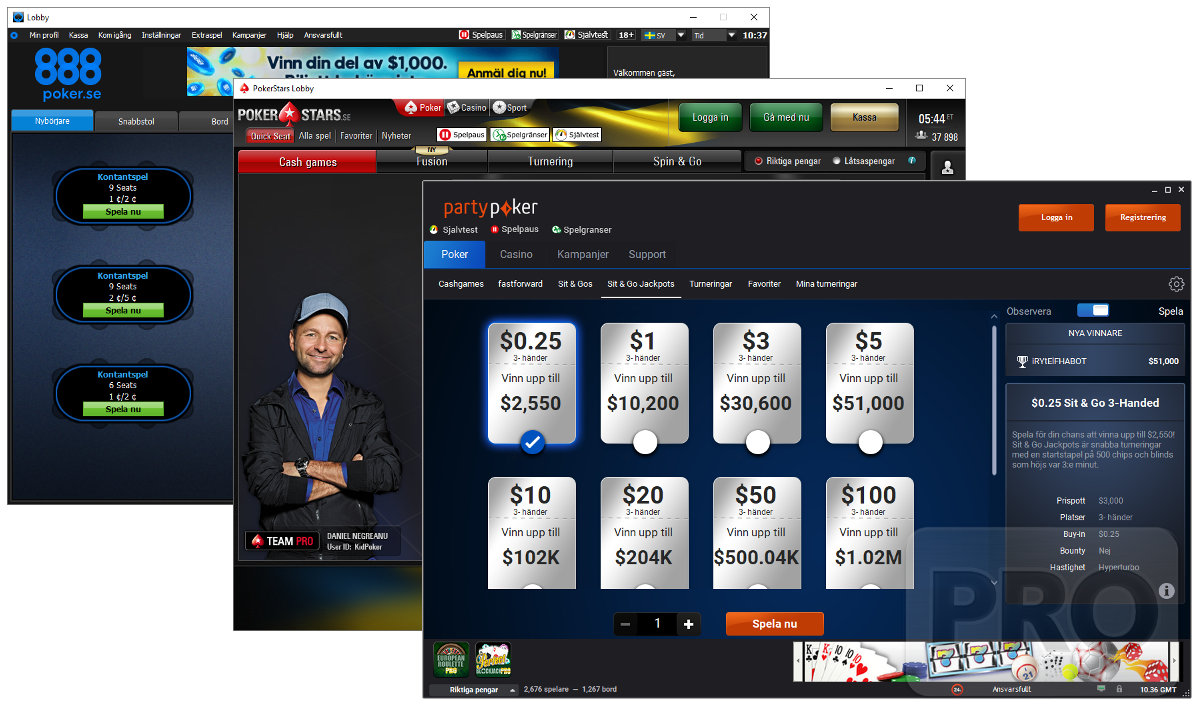
Task: Switch to the fastforward sub-tab
Action: coord(521,284)
